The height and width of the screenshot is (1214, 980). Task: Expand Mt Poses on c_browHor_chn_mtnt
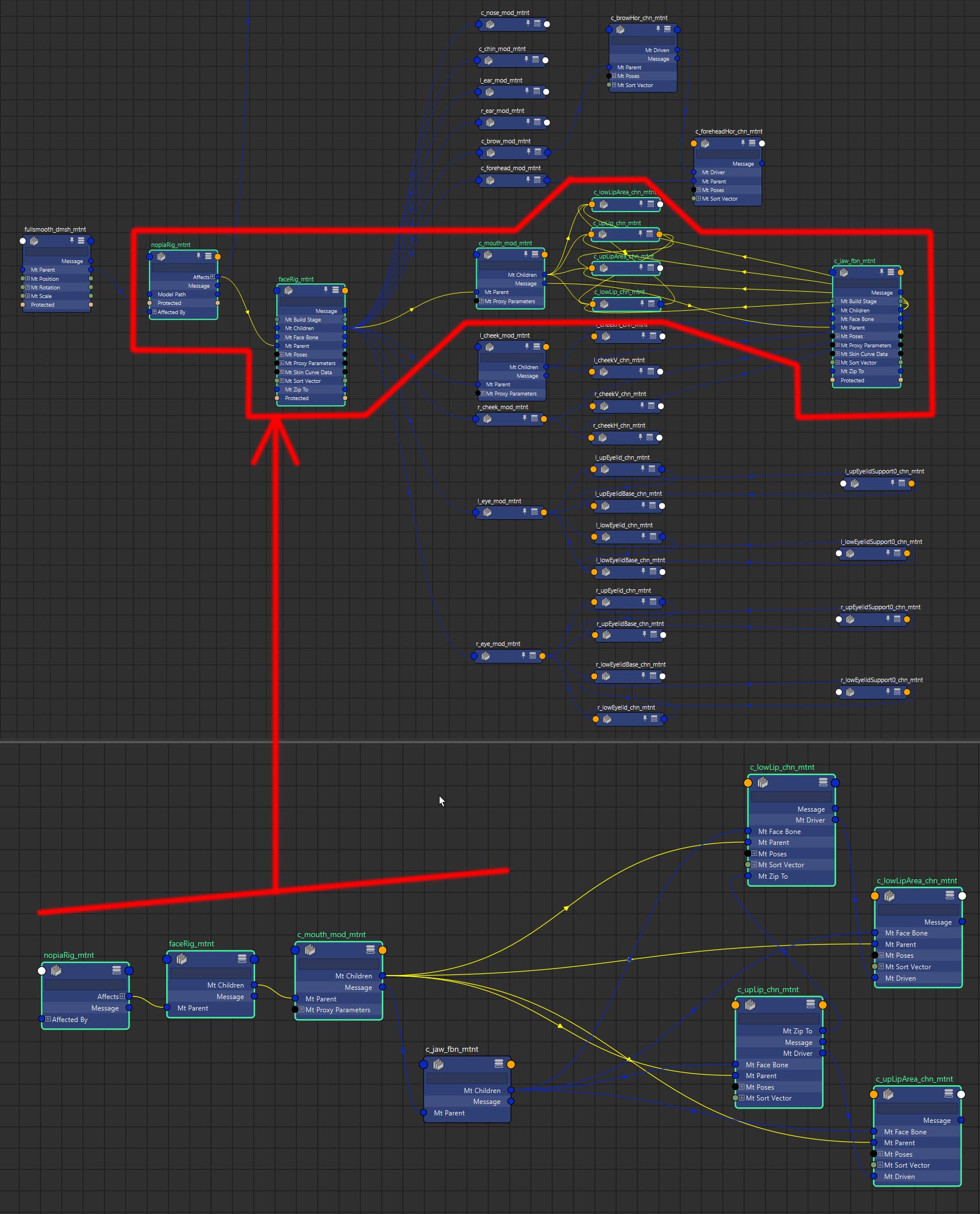coord(614,76)
